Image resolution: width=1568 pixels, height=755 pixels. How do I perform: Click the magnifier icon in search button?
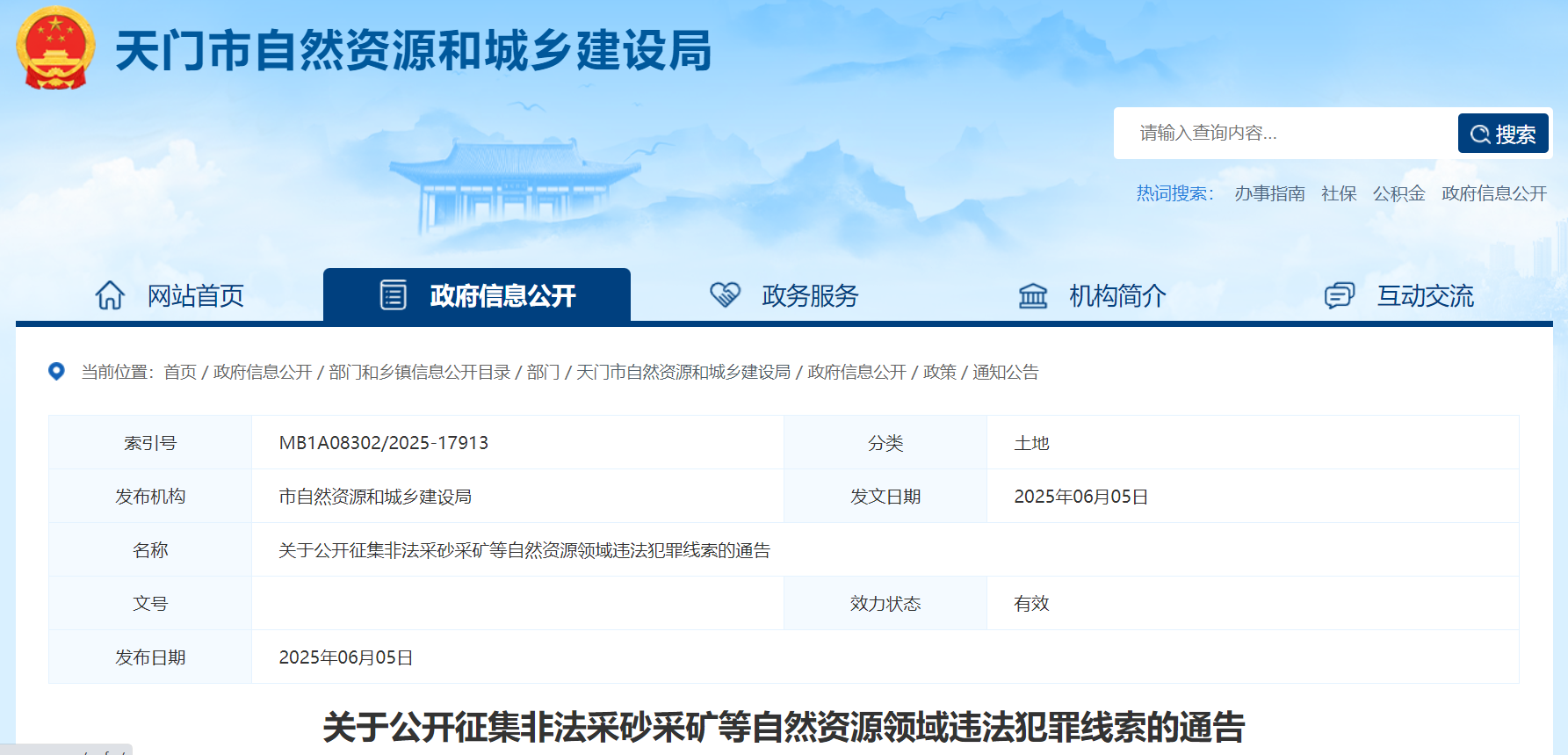point(1480,134)
